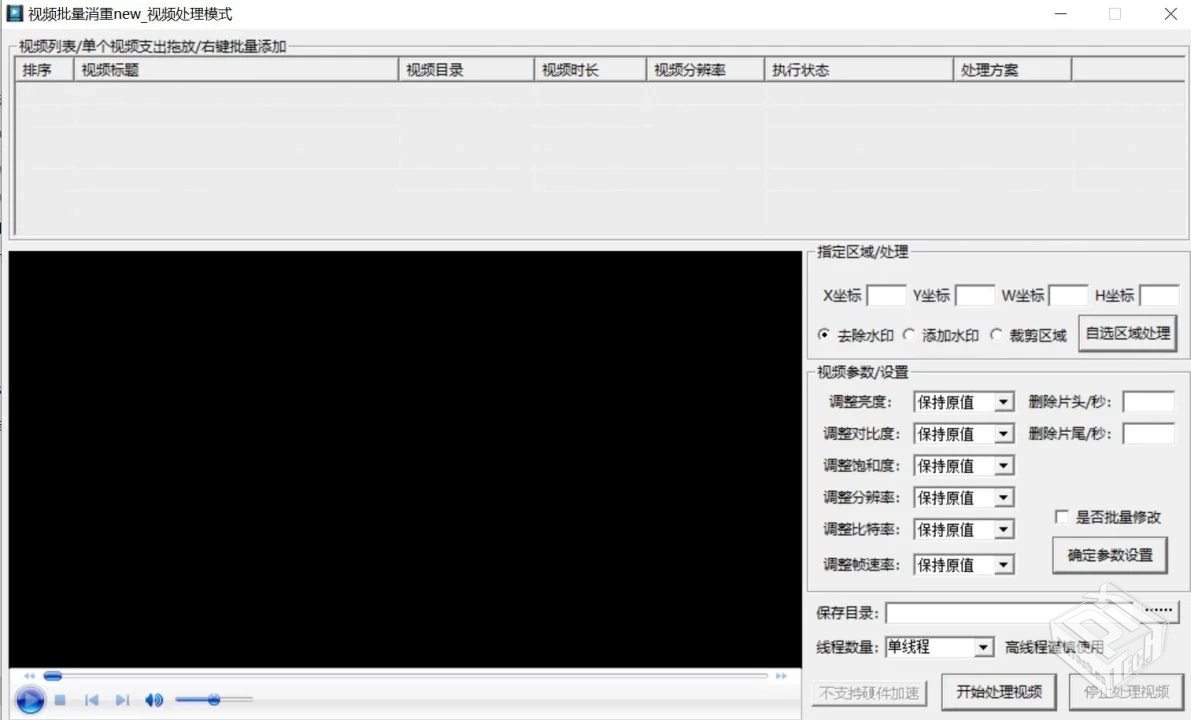Click the stop playback icon
The height and width of the screenshot is (720, 1191).
(60, 700)
